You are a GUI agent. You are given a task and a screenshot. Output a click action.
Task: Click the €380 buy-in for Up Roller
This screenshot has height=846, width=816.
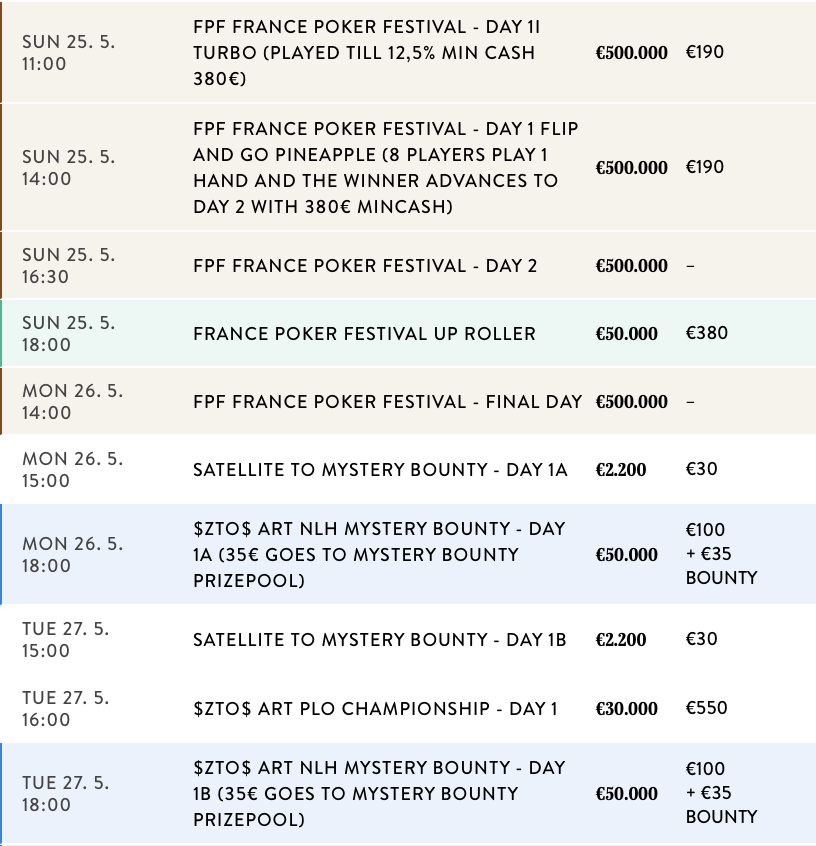point(707,333)
